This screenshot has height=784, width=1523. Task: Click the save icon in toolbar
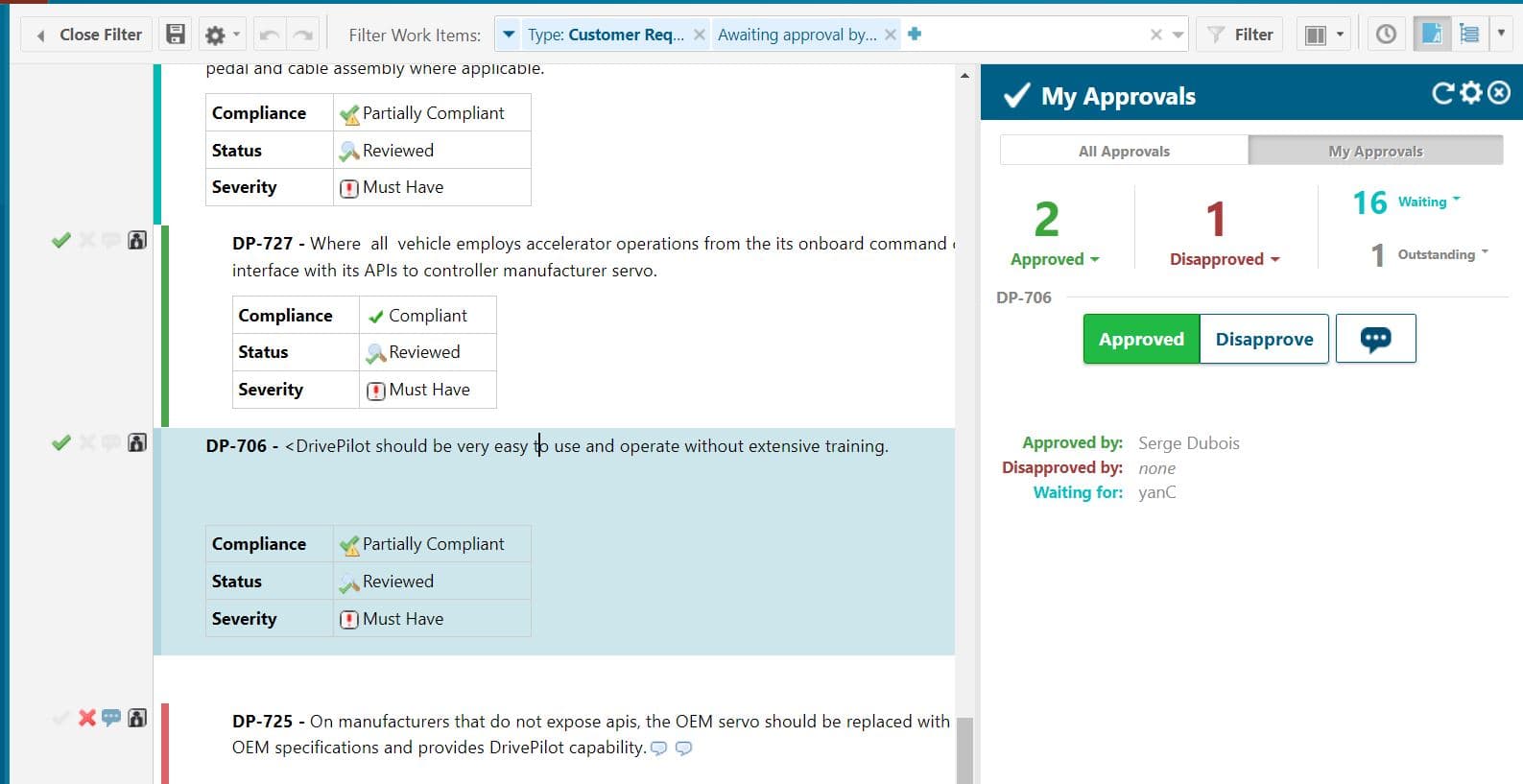[x=176, y=35]
